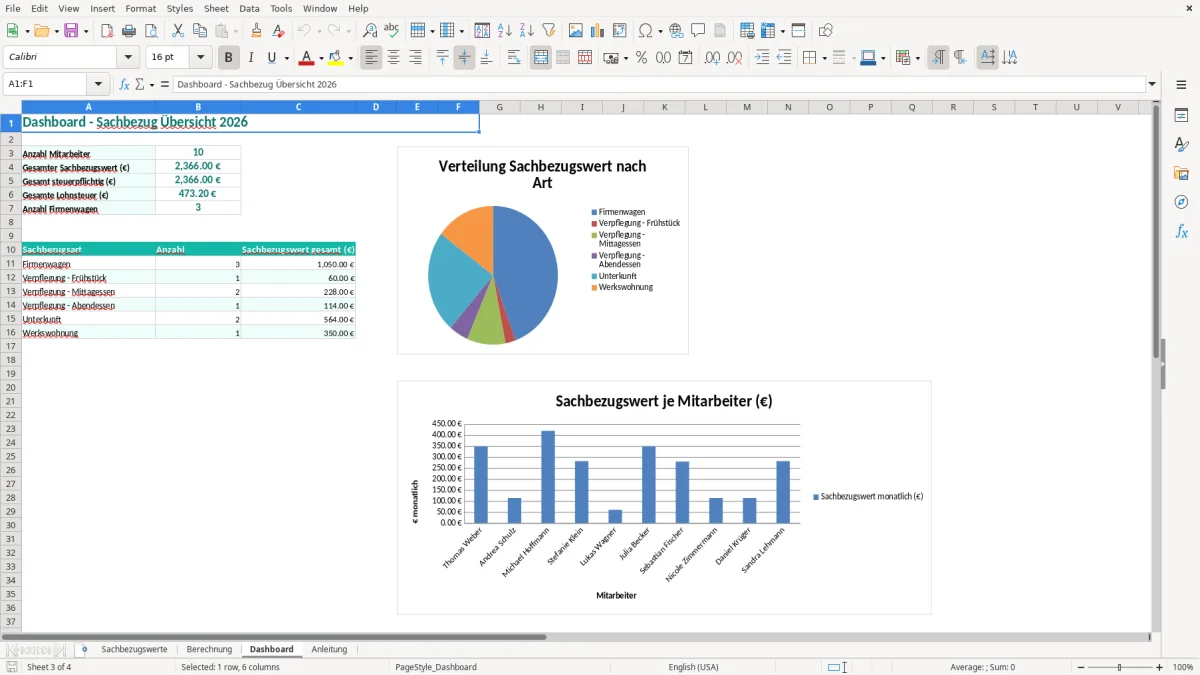Click the Clone Formatting paintbrush icon
This screenshot has width=1200, height=675.
257,31
